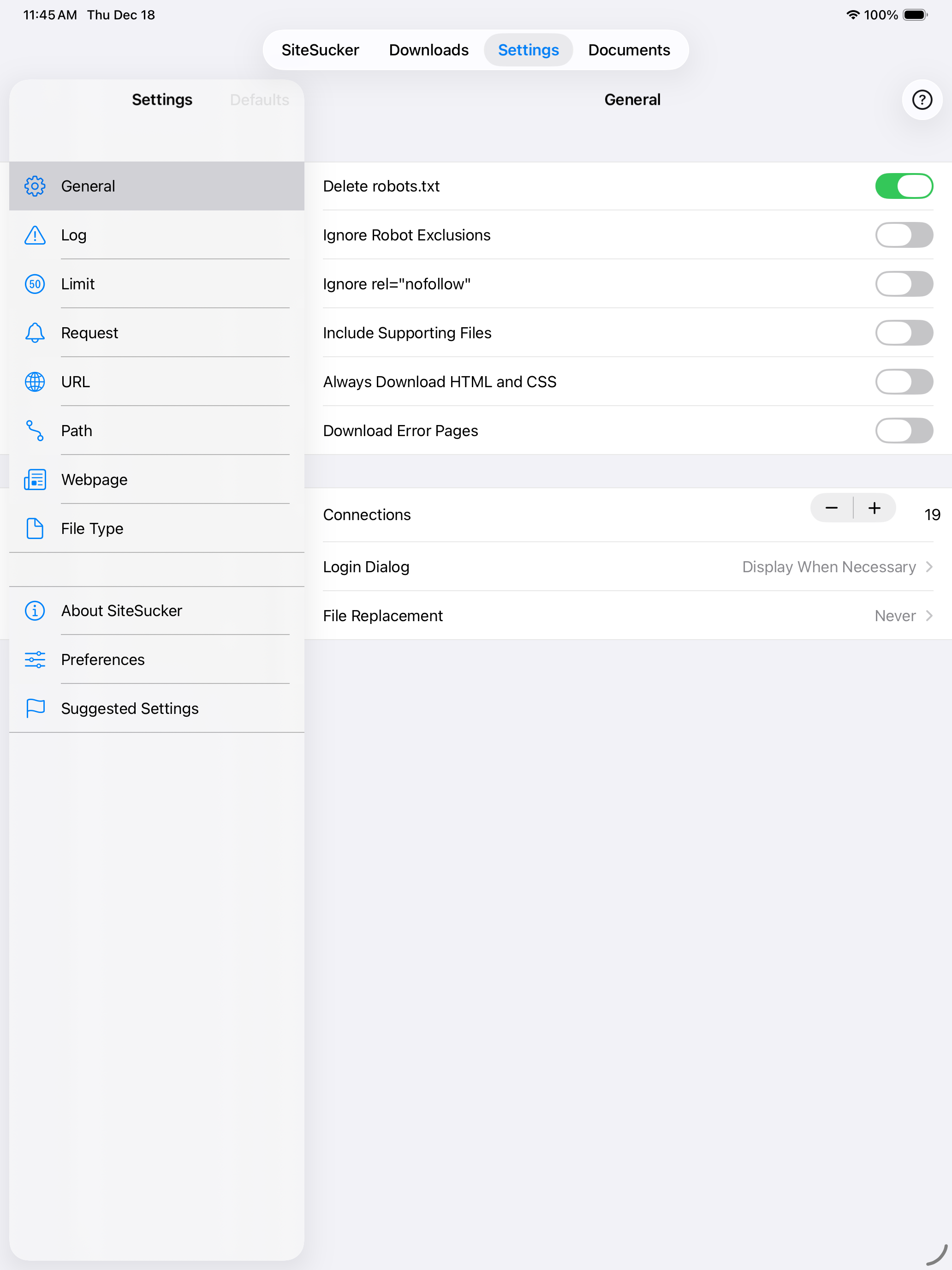The image size is (952, 1270).
Task: Select the Defaults settings view
Action: 259,99
